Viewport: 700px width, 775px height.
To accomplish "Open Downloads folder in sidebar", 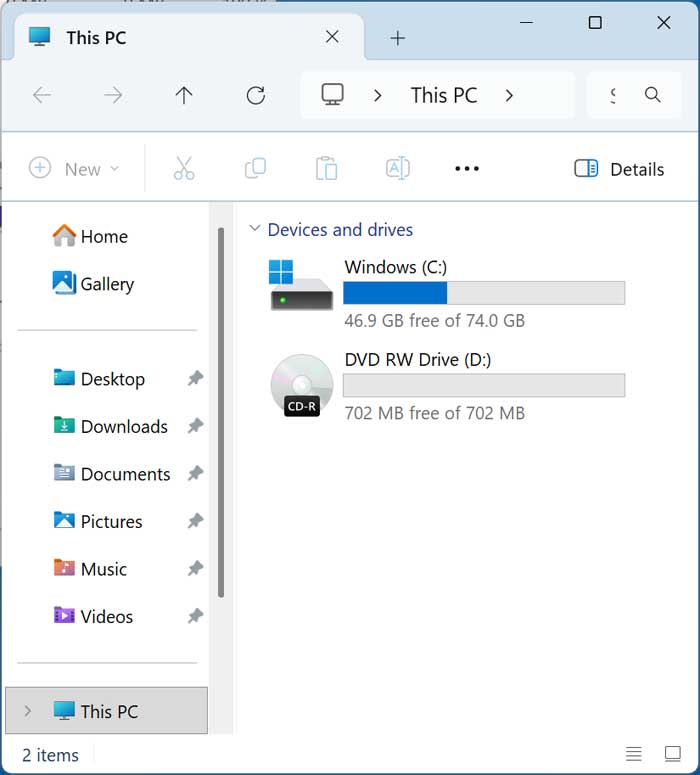I will [x=111, y=427].
